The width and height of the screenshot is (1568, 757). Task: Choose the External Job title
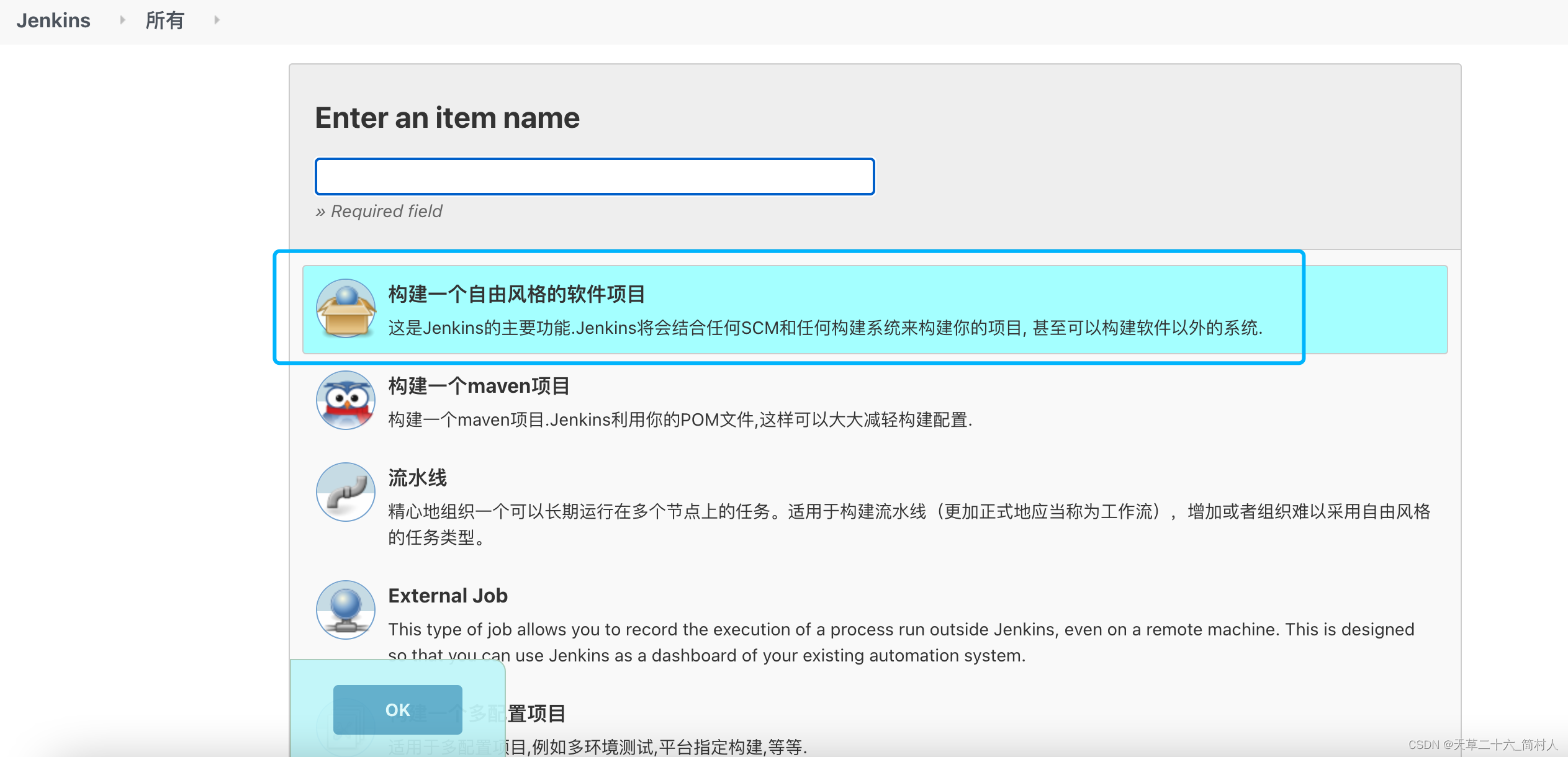point(448,596)
